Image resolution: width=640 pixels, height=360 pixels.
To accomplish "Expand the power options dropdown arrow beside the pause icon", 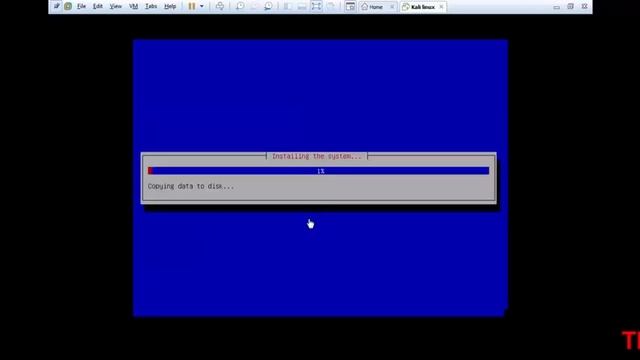I will click(202, 6).
